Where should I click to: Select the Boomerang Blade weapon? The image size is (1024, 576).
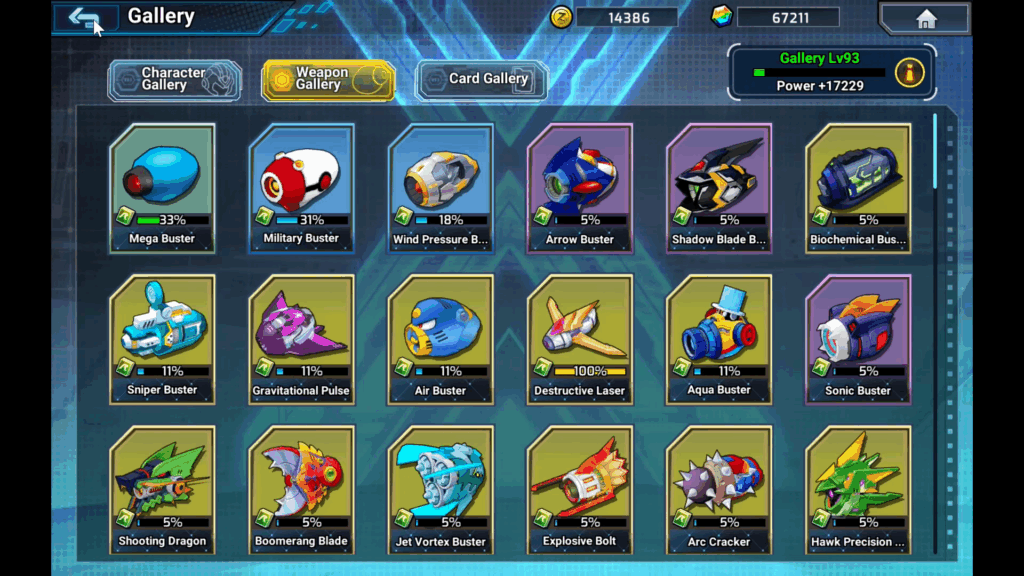pos(301,490)
